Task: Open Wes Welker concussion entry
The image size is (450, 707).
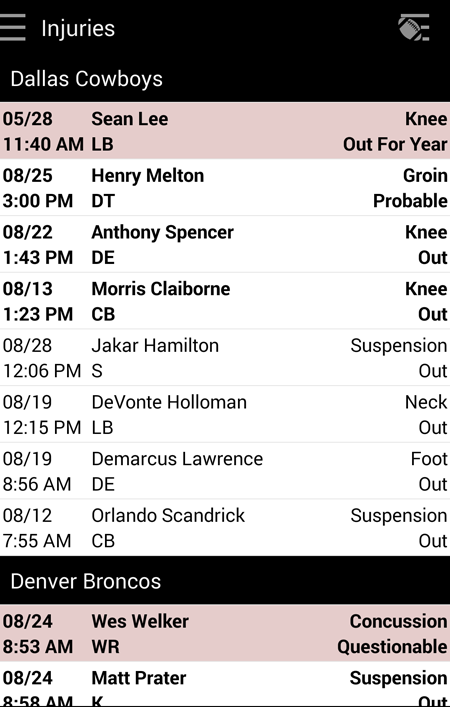Action: coord(225,633)
